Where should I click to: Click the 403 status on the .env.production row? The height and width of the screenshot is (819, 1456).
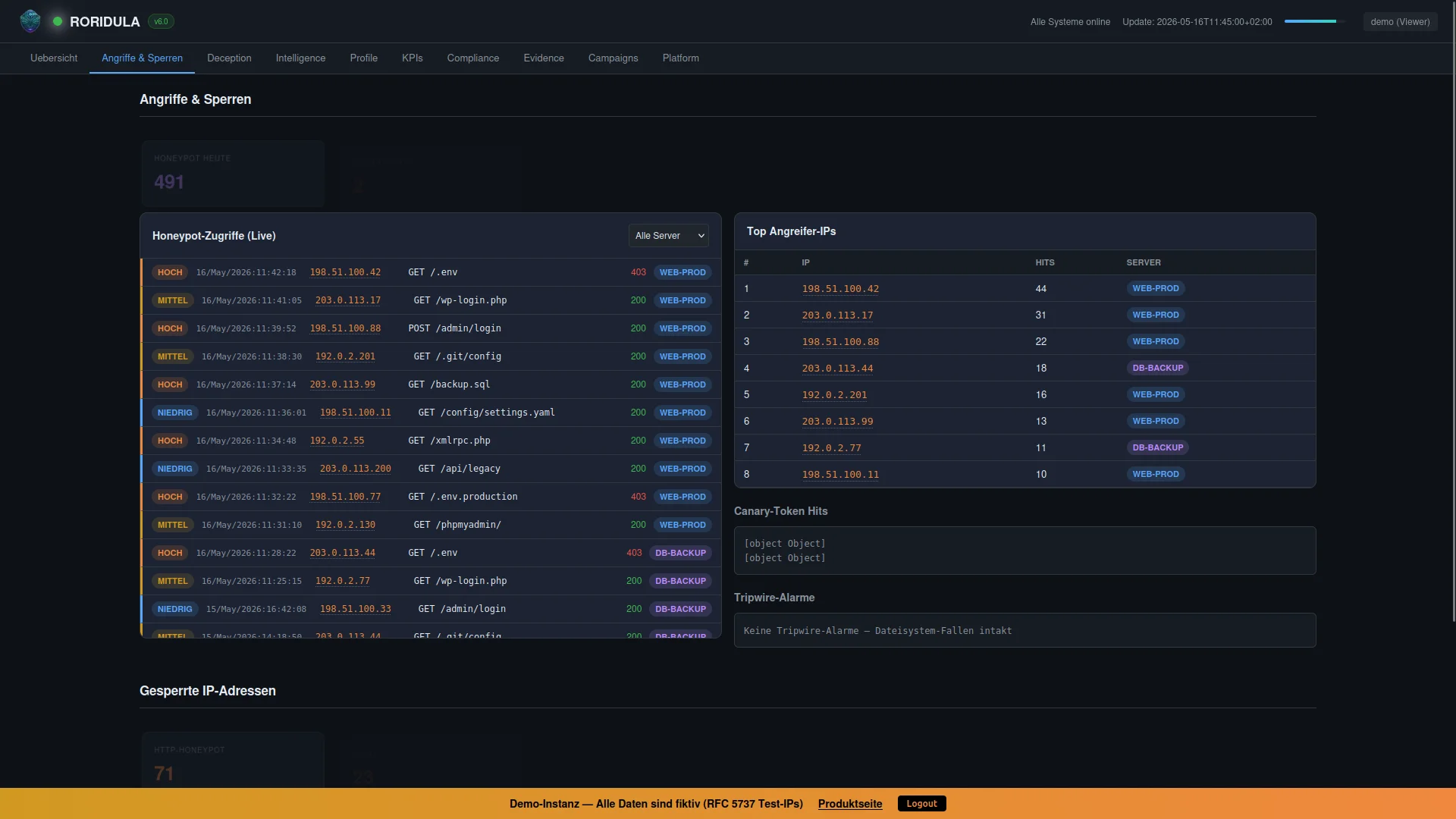click(639, 497)
